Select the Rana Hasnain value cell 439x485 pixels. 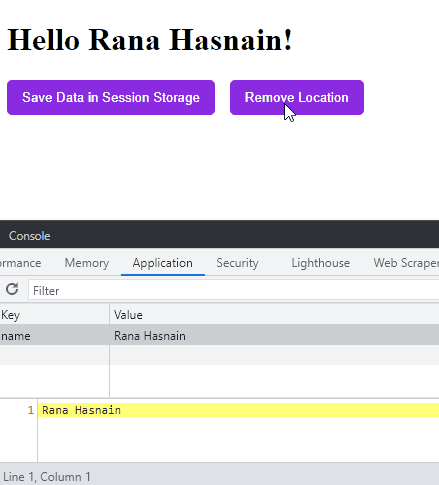click(x=275, y=336)
